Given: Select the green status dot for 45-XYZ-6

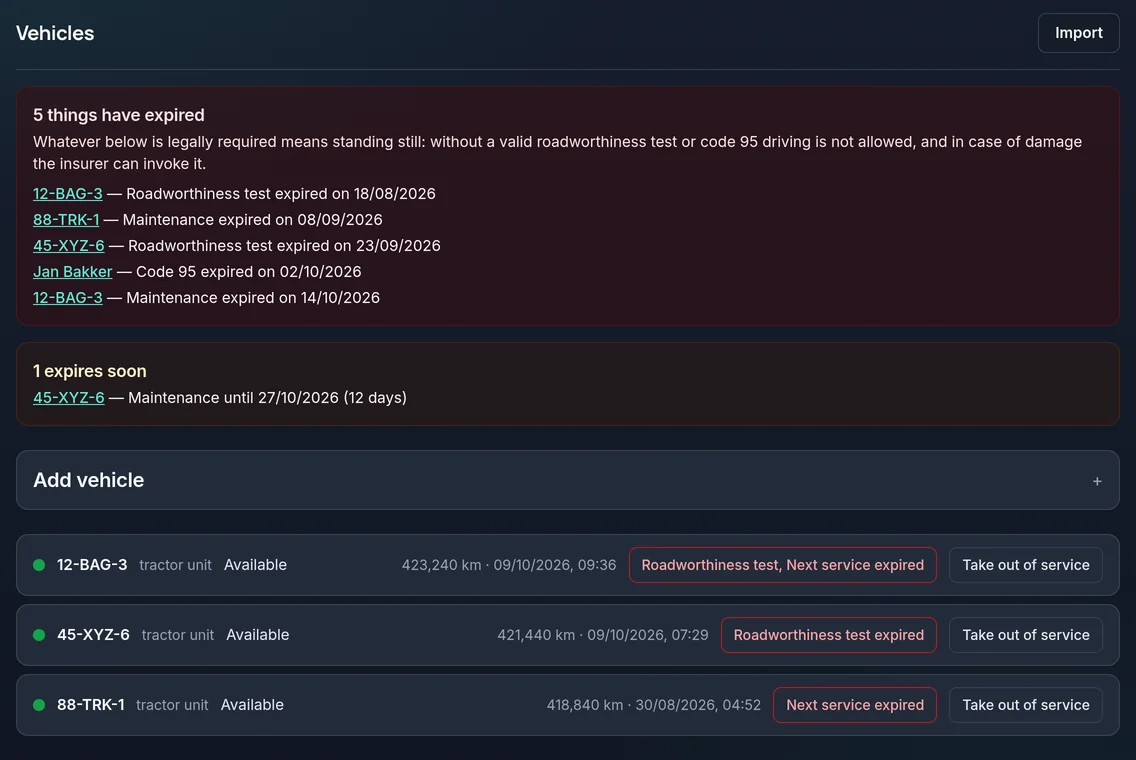Looking at the screenshot, I should pyautogui.click(x=39, y=635).
